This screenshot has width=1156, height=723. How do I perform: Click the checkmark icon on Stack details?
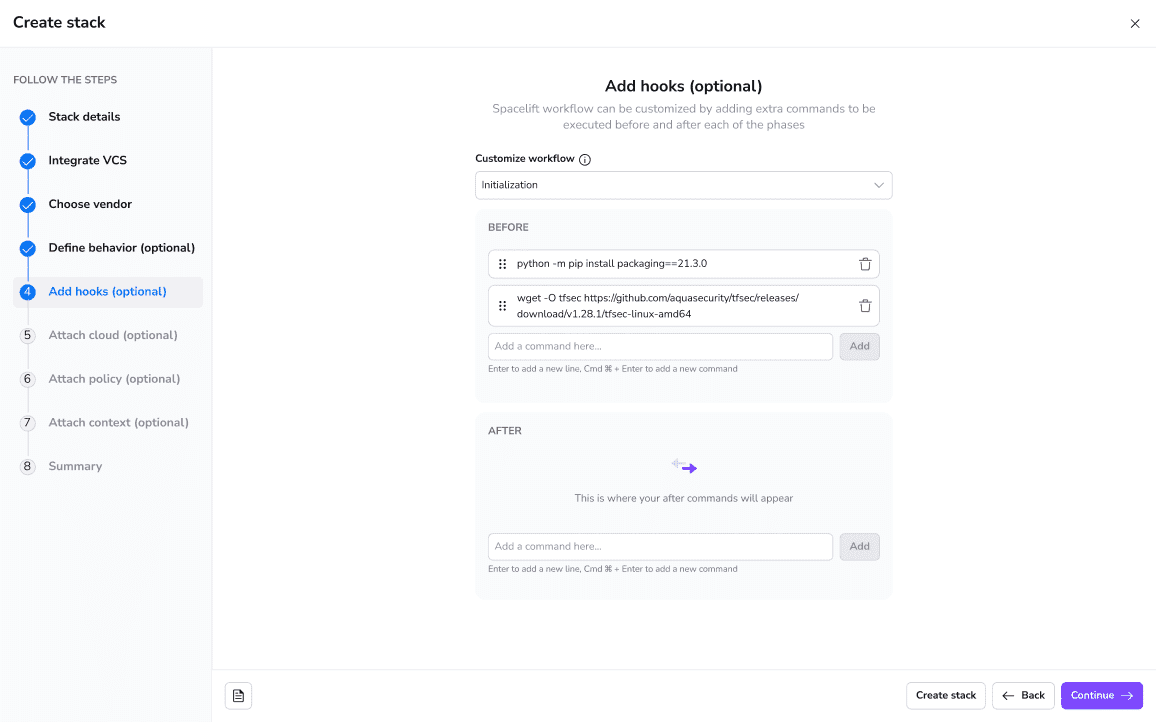click(27, 117)
